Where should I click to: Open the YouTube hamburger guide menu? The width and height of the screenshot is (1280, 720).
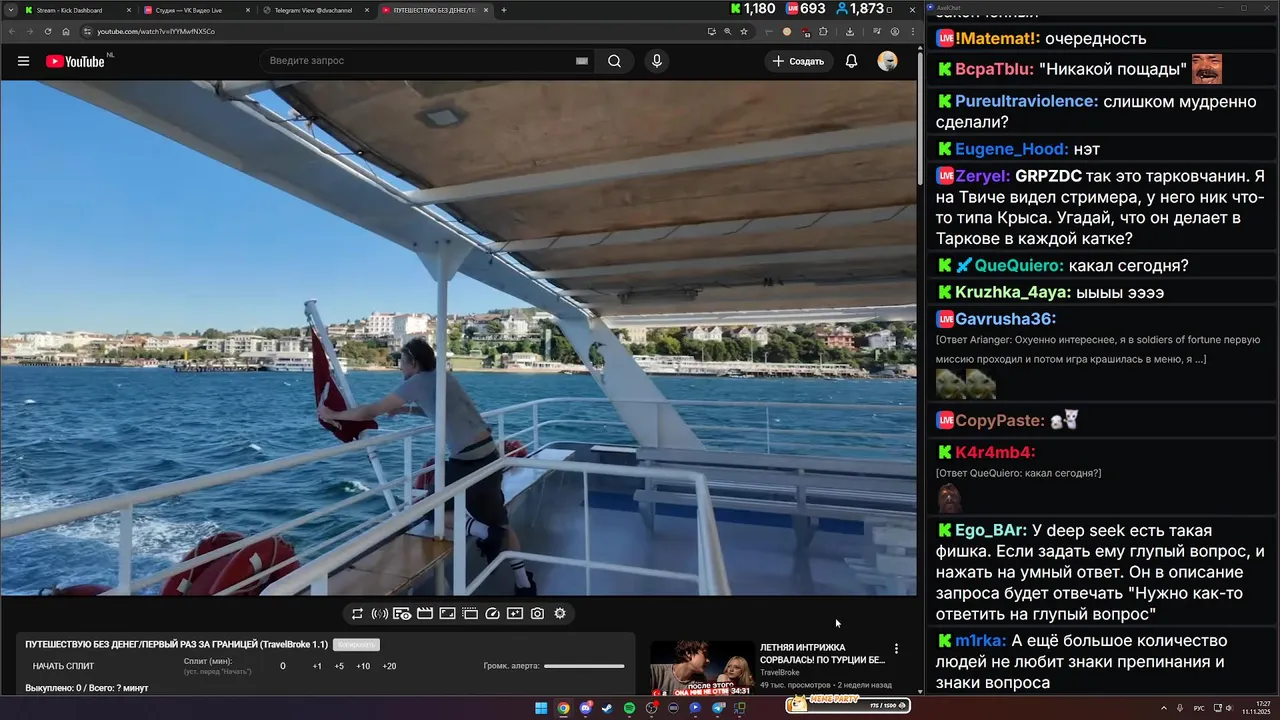[23, 61]
